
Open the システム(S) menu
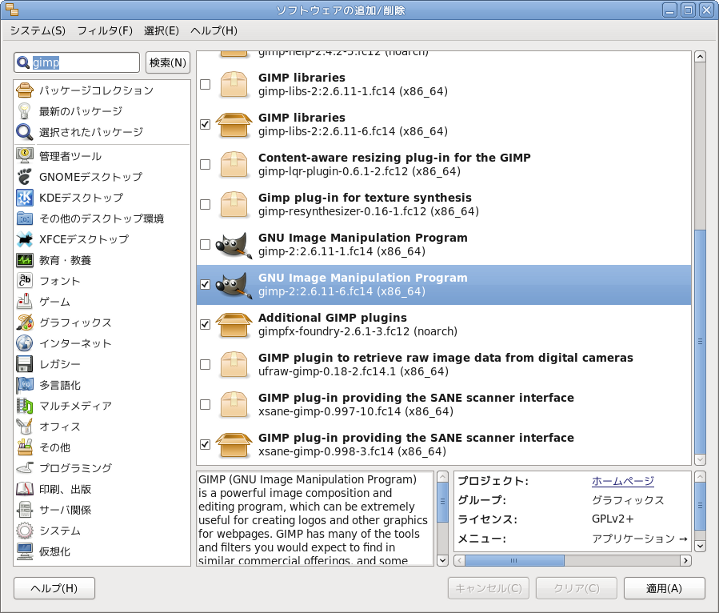38,31
